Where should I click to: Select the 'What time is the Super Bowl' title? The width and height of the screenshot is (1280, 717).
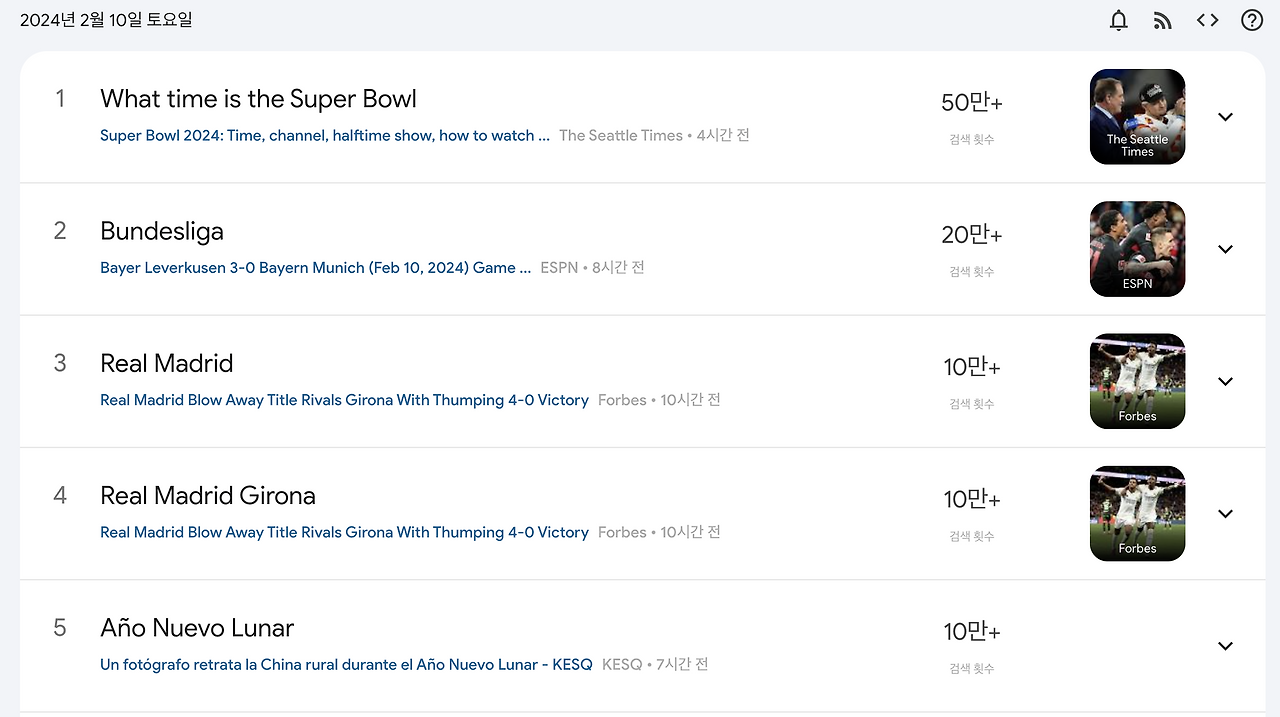pyautogui.click(x=258, y=99)
